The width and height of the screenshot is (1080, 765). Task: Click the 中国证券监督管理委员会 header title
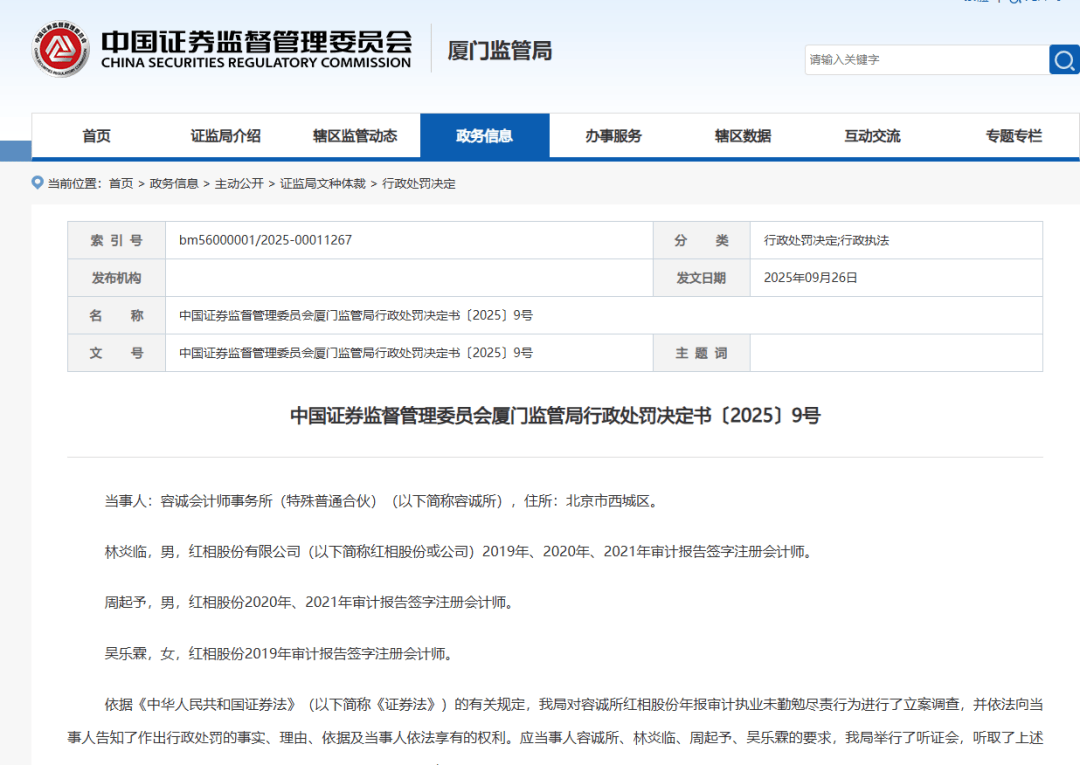point(256,48)
